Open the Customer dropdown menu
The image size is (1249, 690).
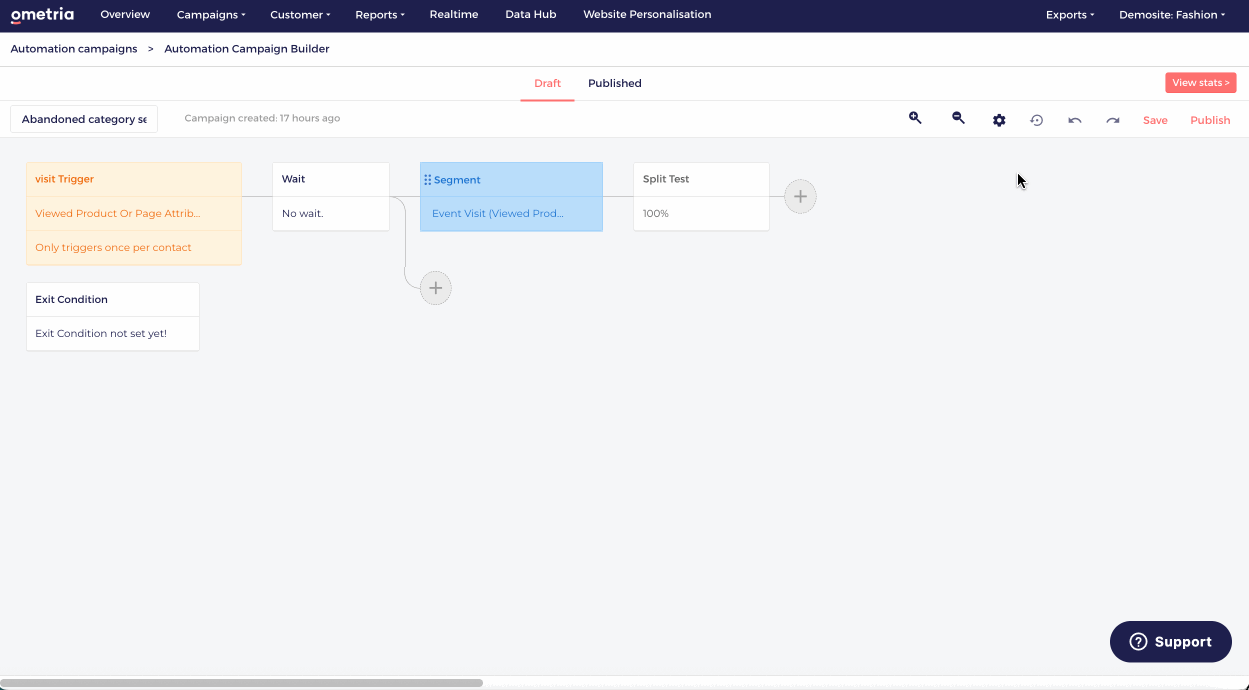coord(300,15)
